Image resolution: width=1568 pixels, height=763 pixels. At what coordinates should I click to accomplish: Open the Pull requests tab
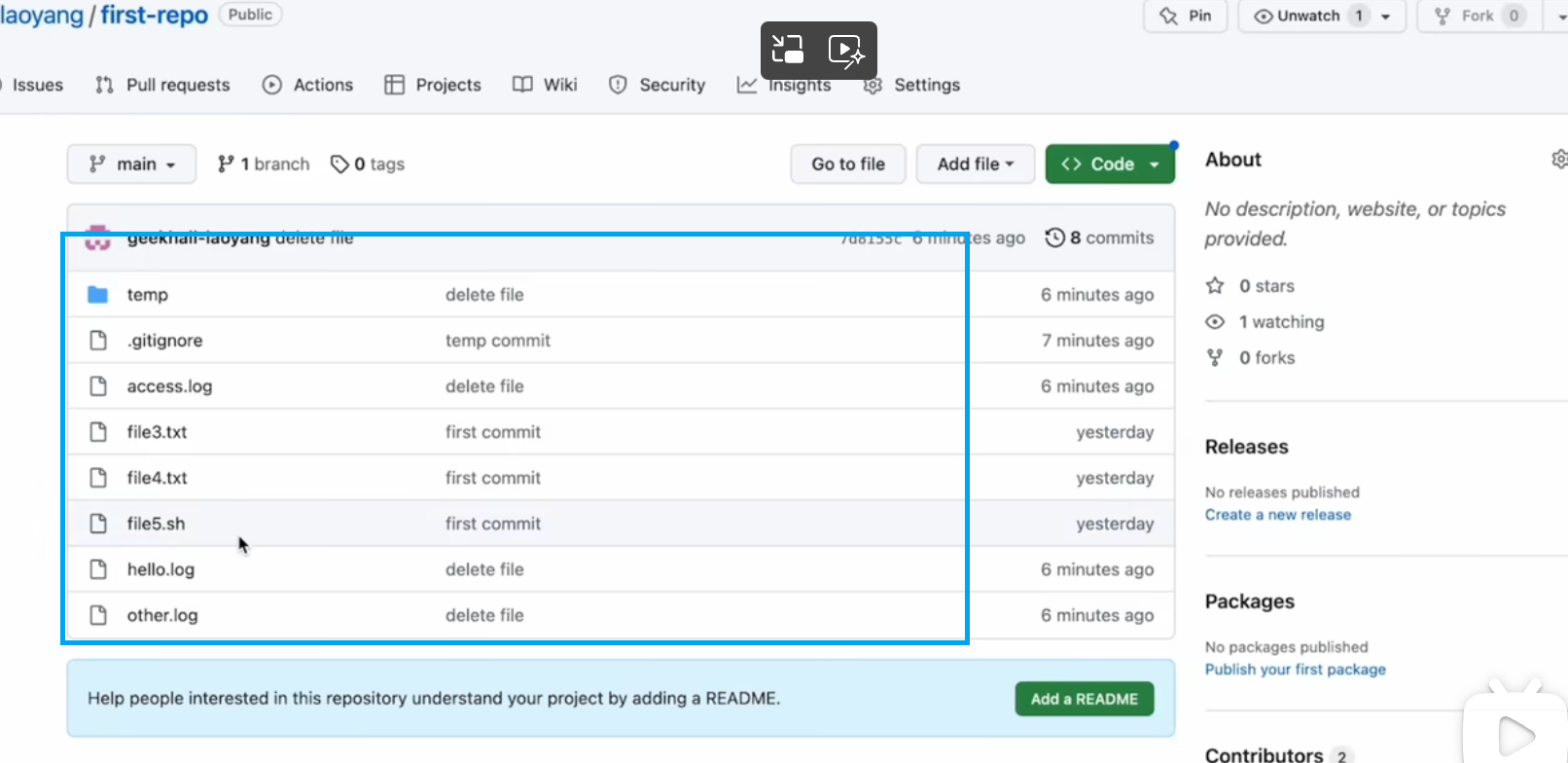click(162, 85)
